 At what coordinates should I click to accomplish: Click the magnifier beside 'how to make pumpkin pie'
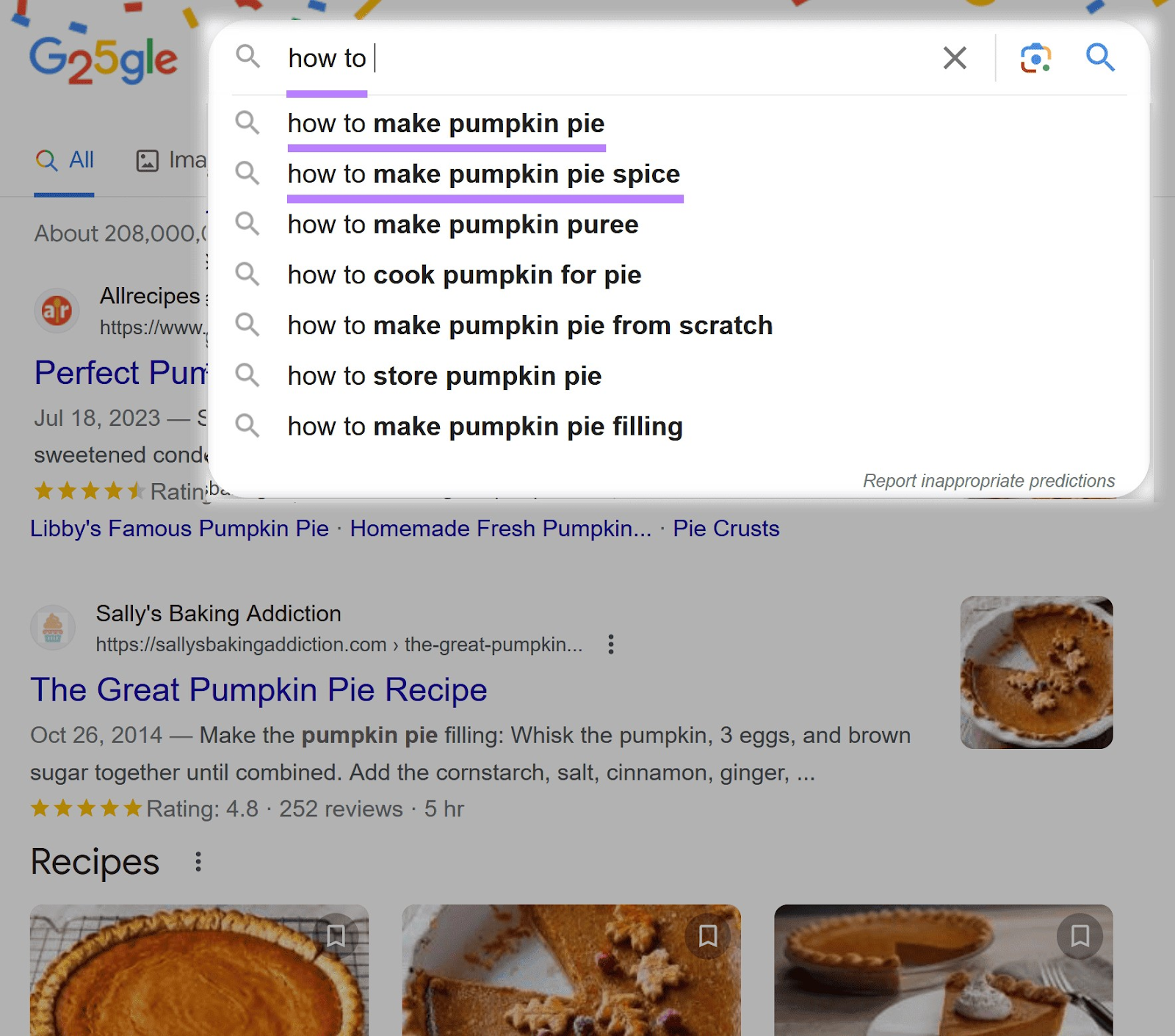click(248, 123)
